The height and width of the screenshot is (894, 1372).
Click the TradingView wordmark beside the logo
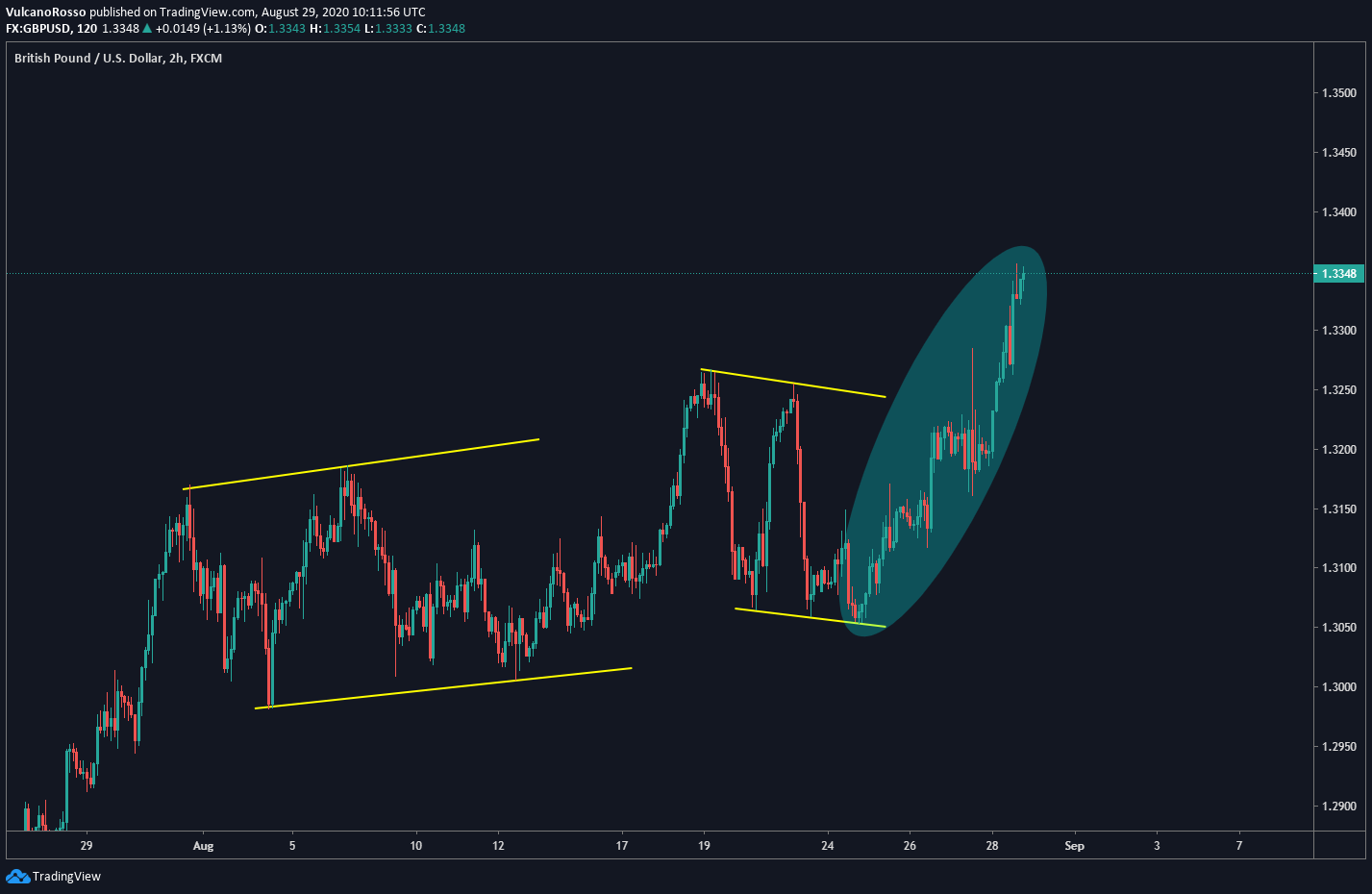point(66,876)
